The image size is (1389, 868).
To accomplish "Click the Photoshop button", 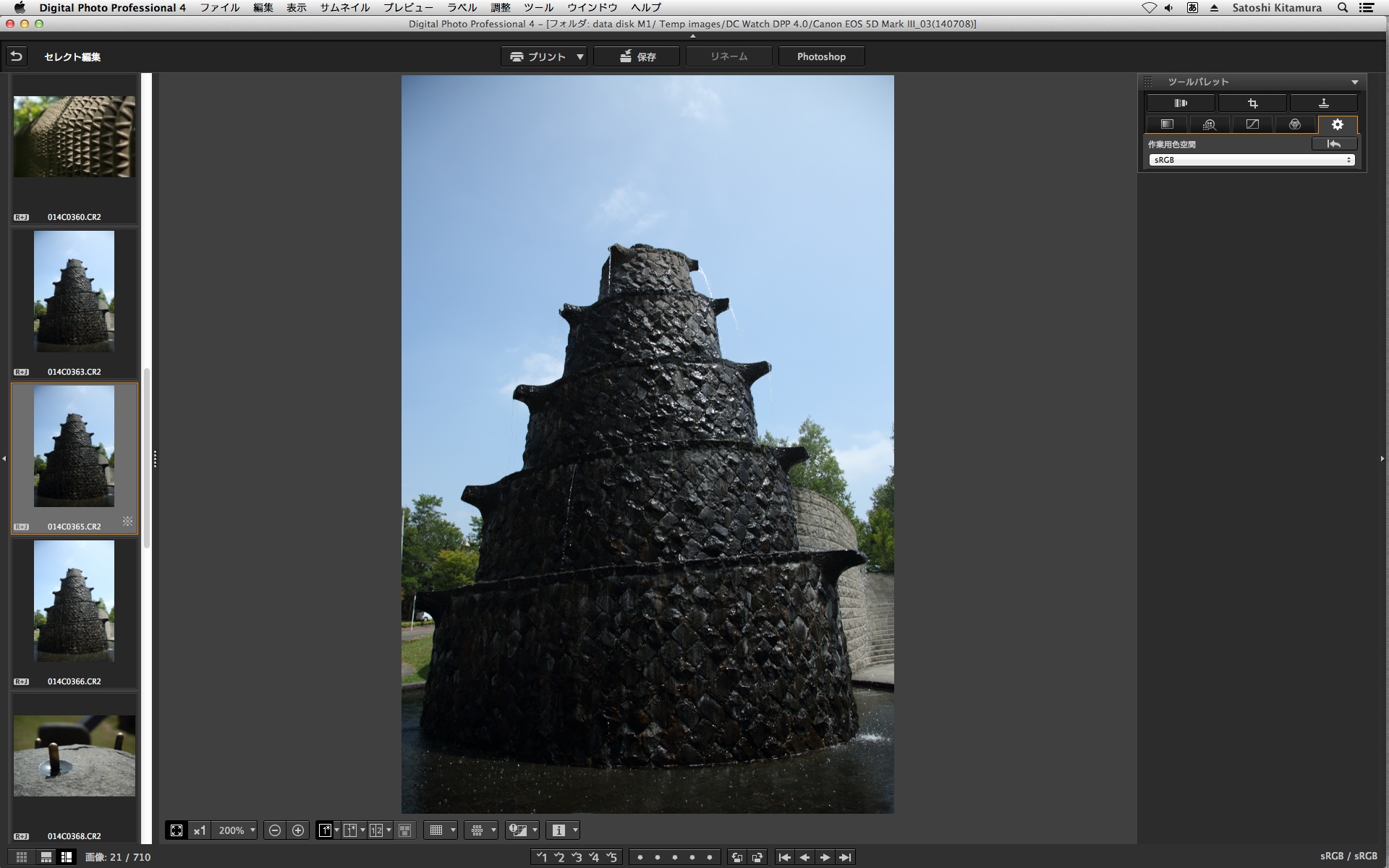I will (x=821, y=56).
